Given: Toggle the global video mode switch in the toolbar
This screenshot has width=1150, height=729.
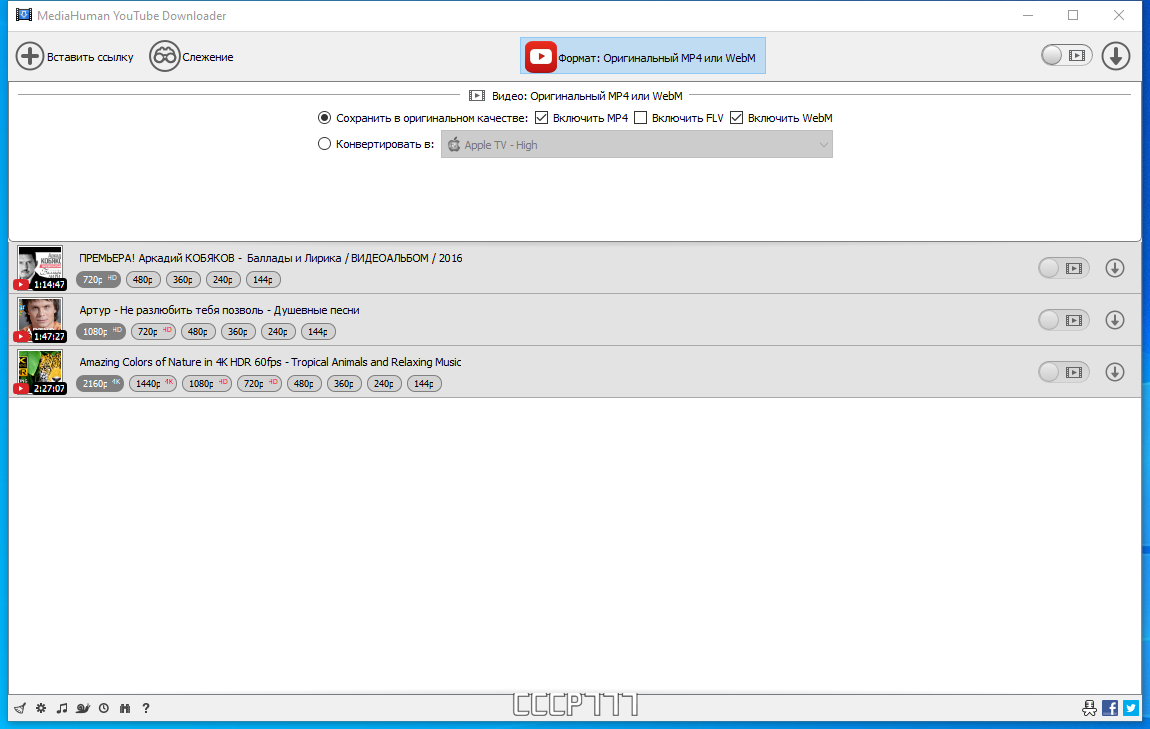Looking at the screenshot, I should tap(1066, 56).
